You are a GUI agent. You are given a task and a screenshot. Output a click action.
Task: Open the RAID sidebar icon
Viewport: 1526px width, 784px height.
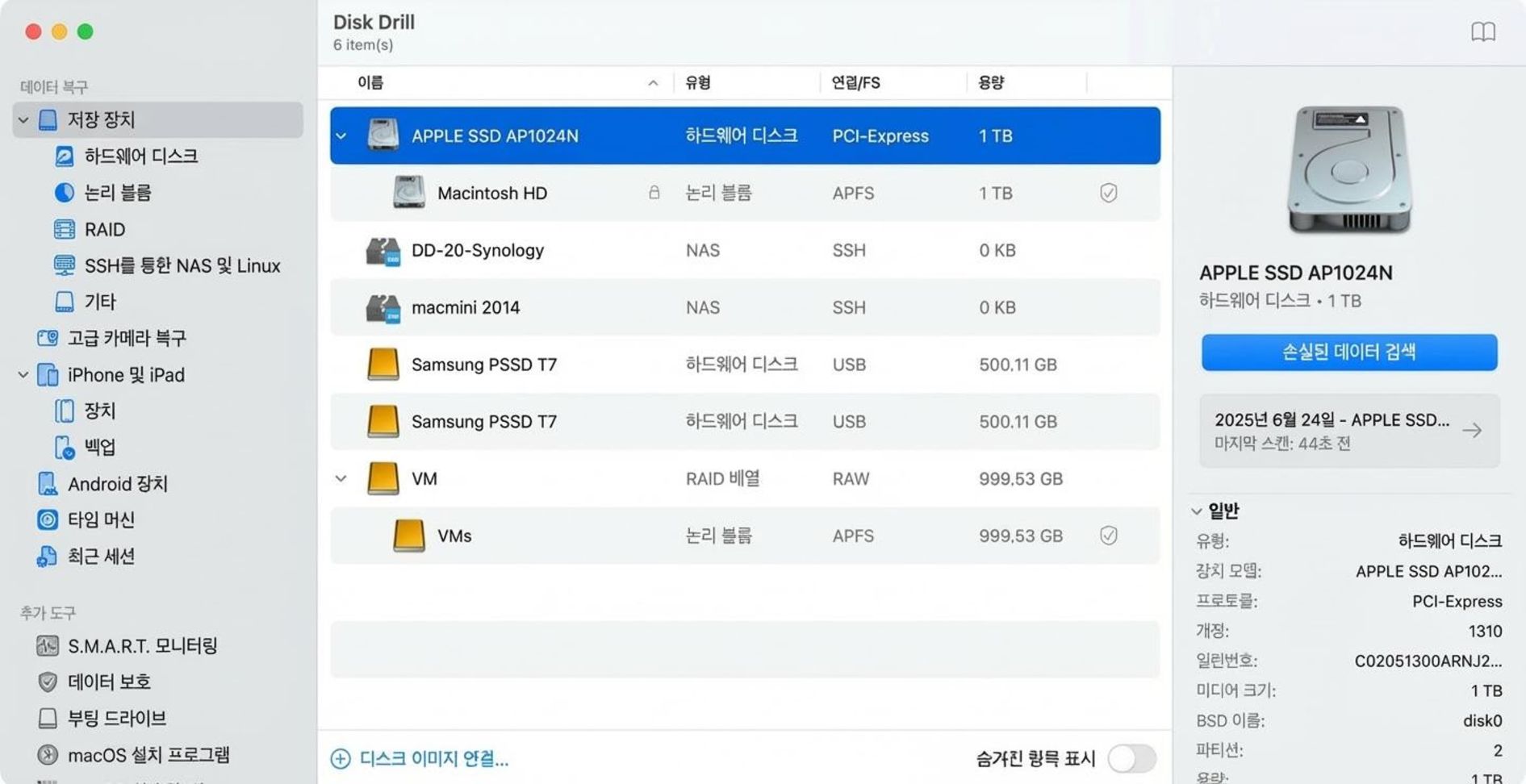64,229
